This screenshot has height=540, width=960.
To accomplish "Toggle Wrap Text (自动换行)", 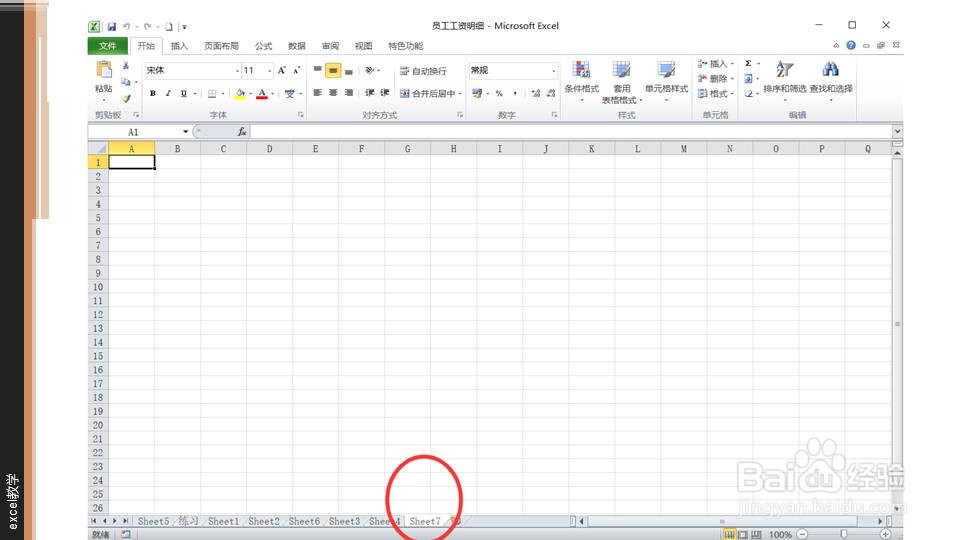I will pos(423,71).
